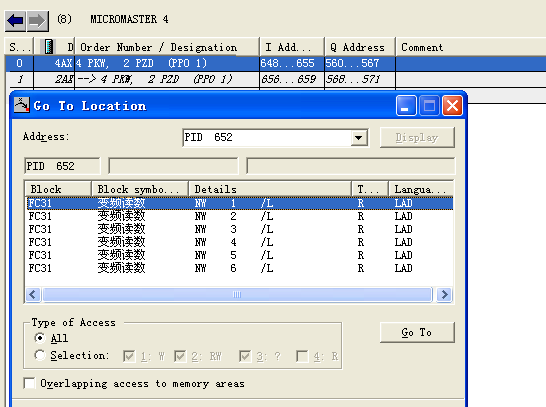The height and width of the screenshot is (407, 546).
Task: Click the T... column header
Action: point(370,189)
